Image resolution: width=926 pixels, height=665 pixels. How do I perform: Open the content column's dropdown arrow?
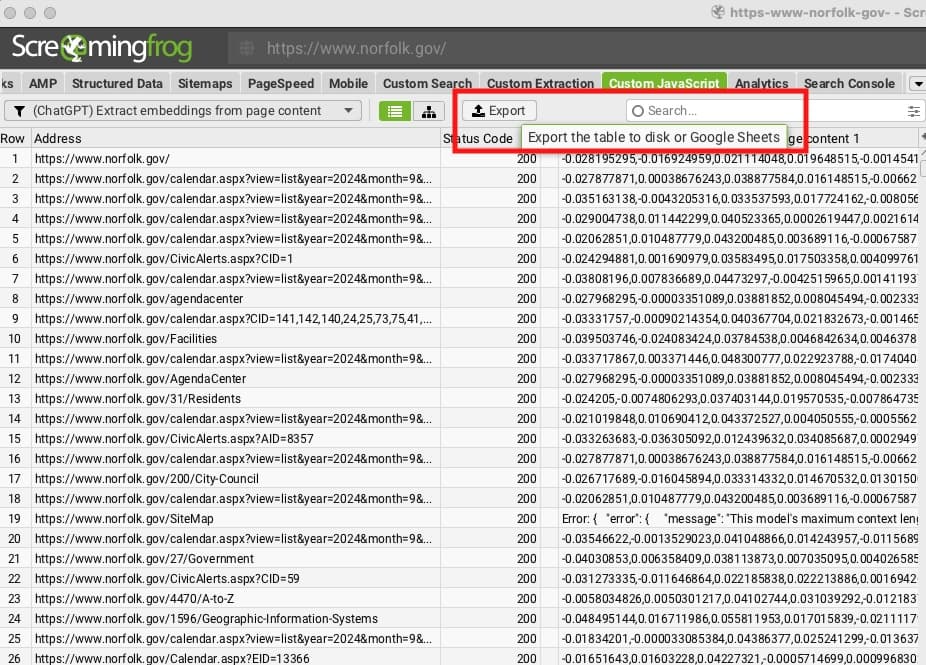(x=923, y=136)
